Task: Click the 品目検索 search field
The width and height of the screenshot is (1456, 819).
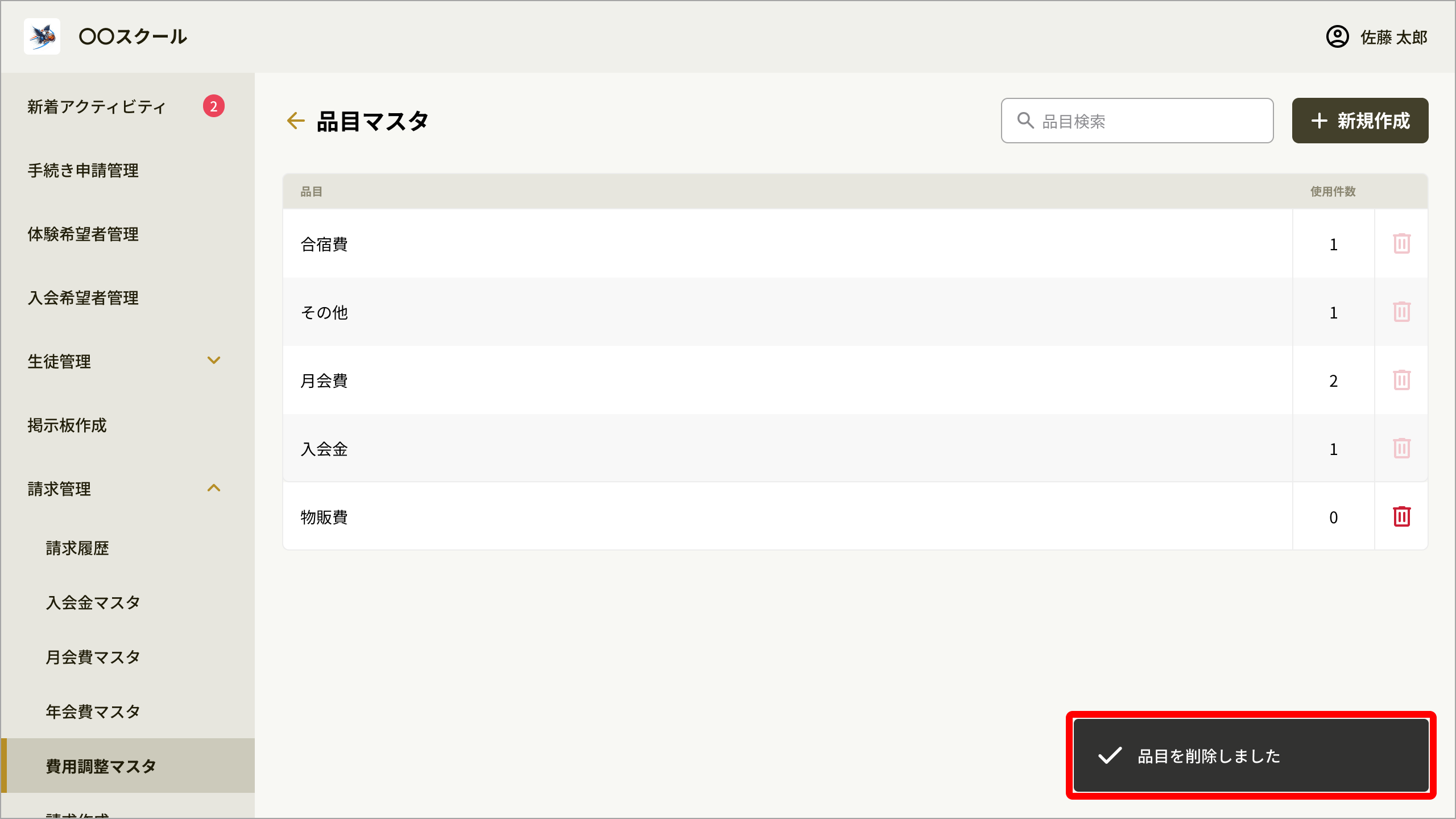Action: [x=1137, y=121]
